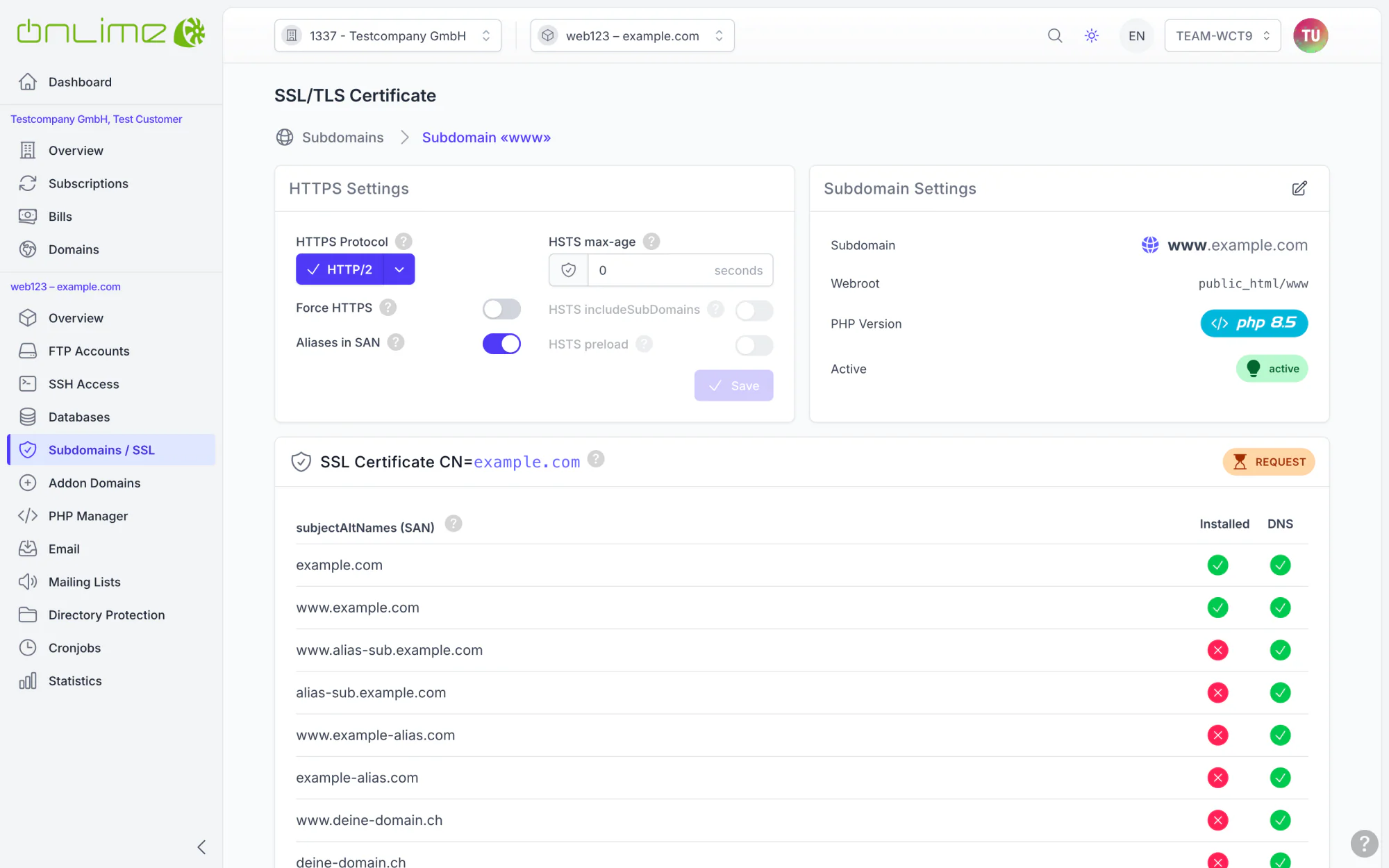Collapse the sidebar with the arrow icon

point(201,847)
